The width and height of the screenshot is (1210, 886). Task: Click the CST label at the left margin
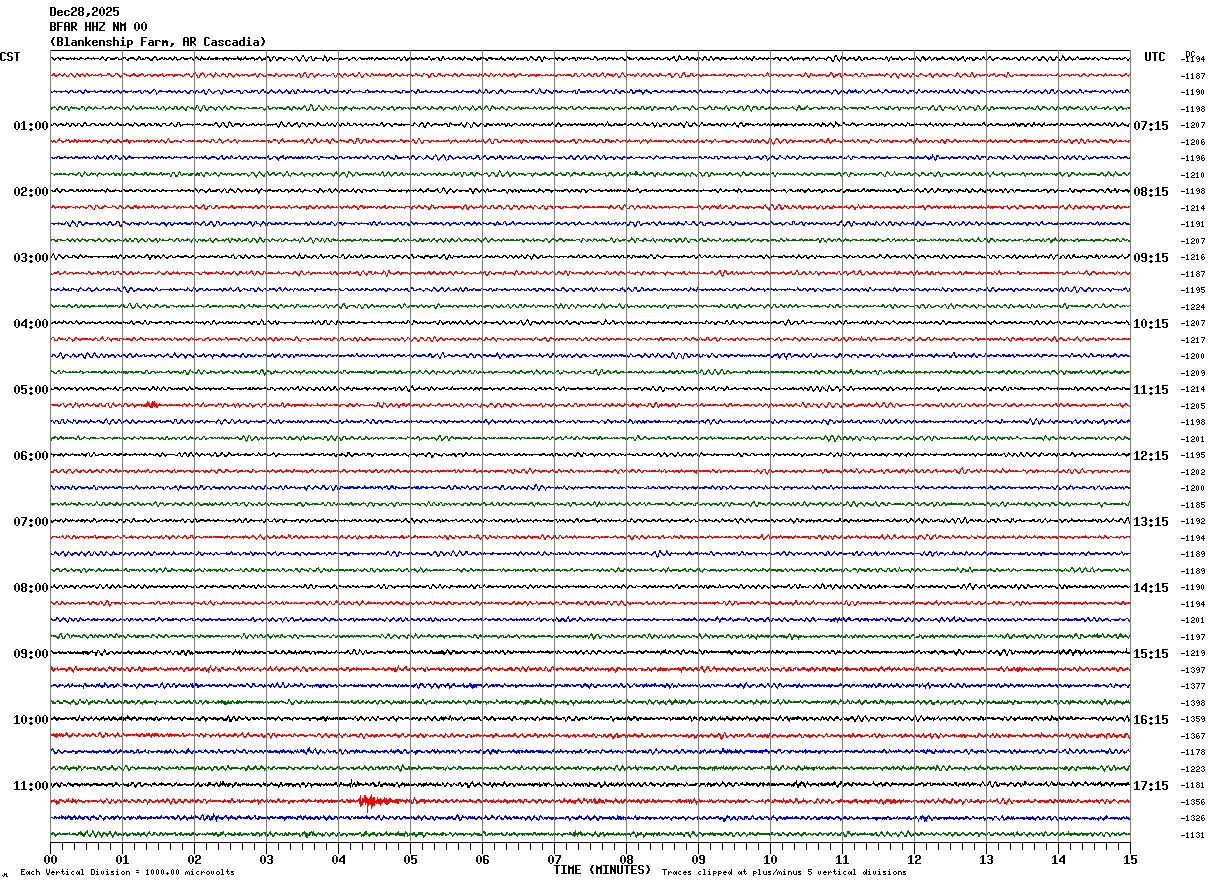(x=10, y=57)
